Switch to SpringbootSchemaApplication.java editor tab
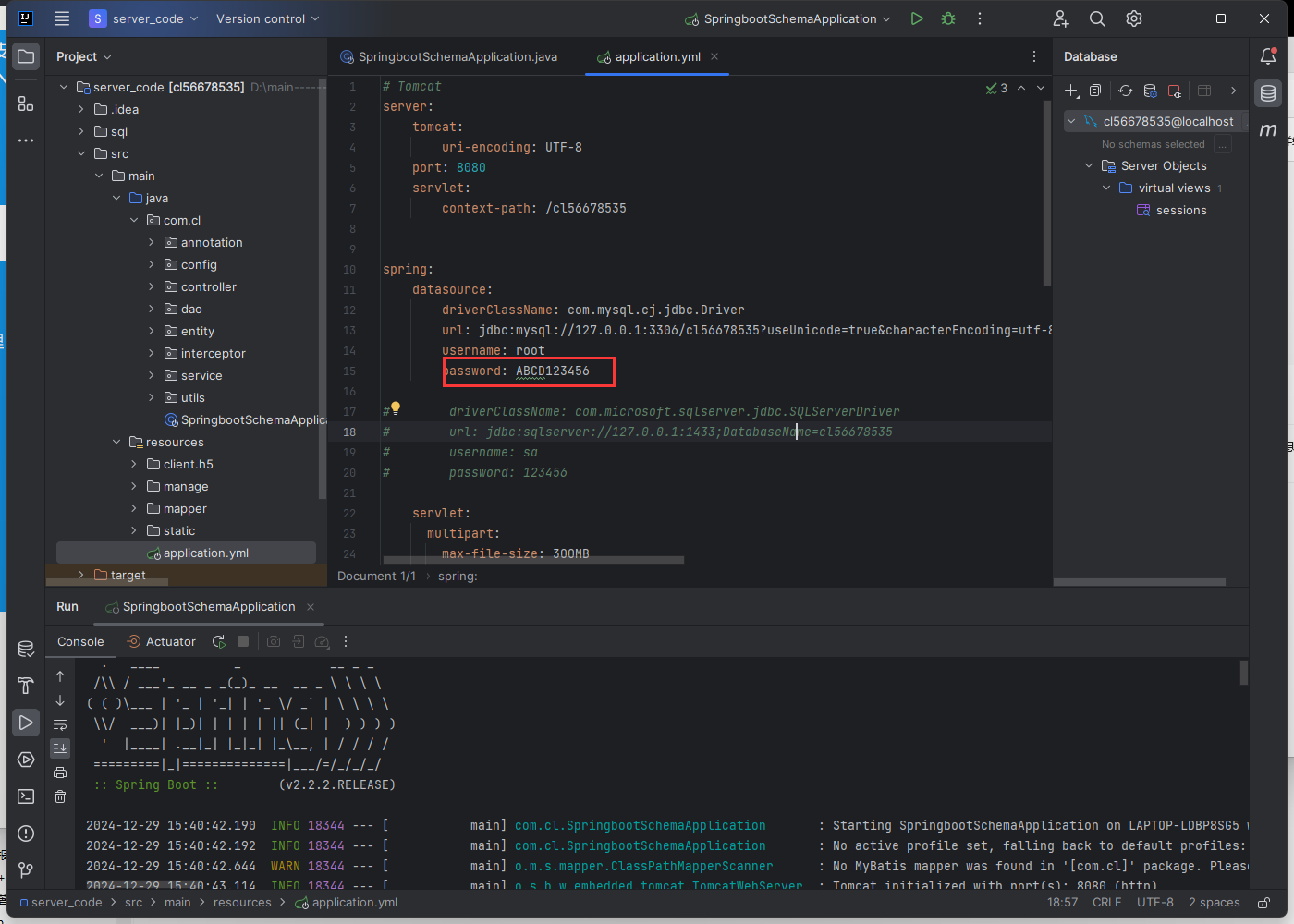This screenshot has height=924, width=1294. 449,56
